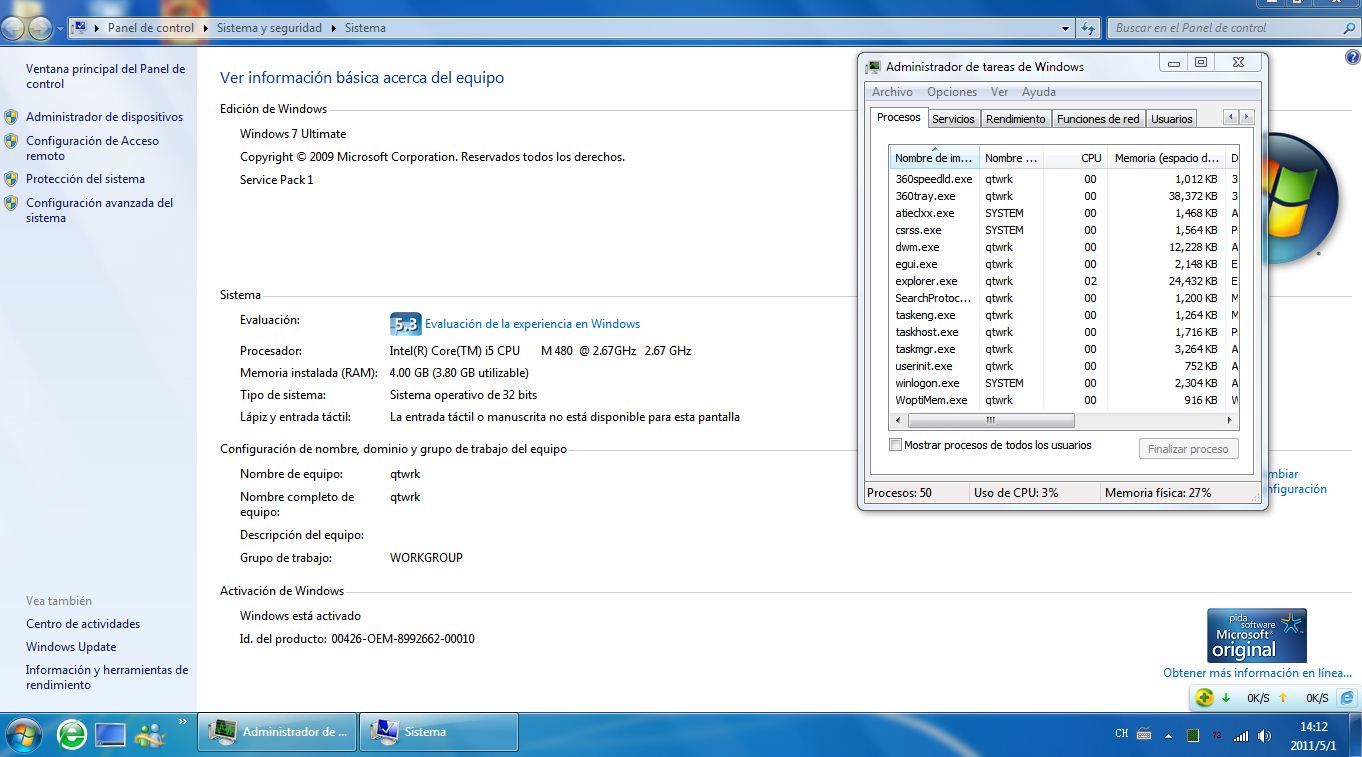Click the Finalizar proceso button
Screen dimensions: 1362x757
(x=1188, y=449)
